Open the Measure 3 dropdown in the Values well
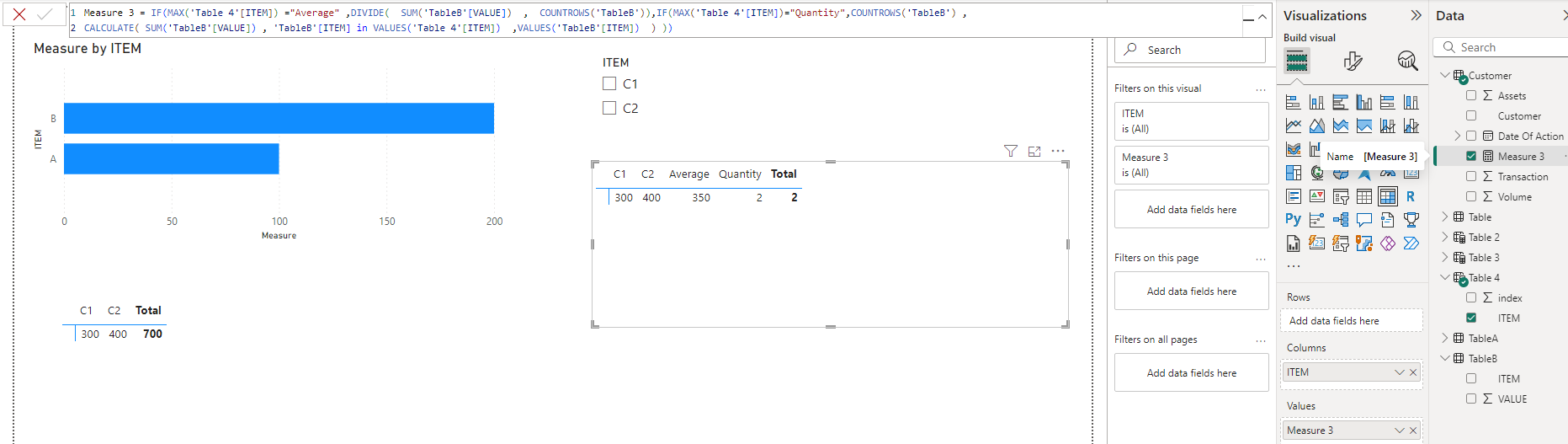This screenshot has width=1568, height=444. point(1399,431)
